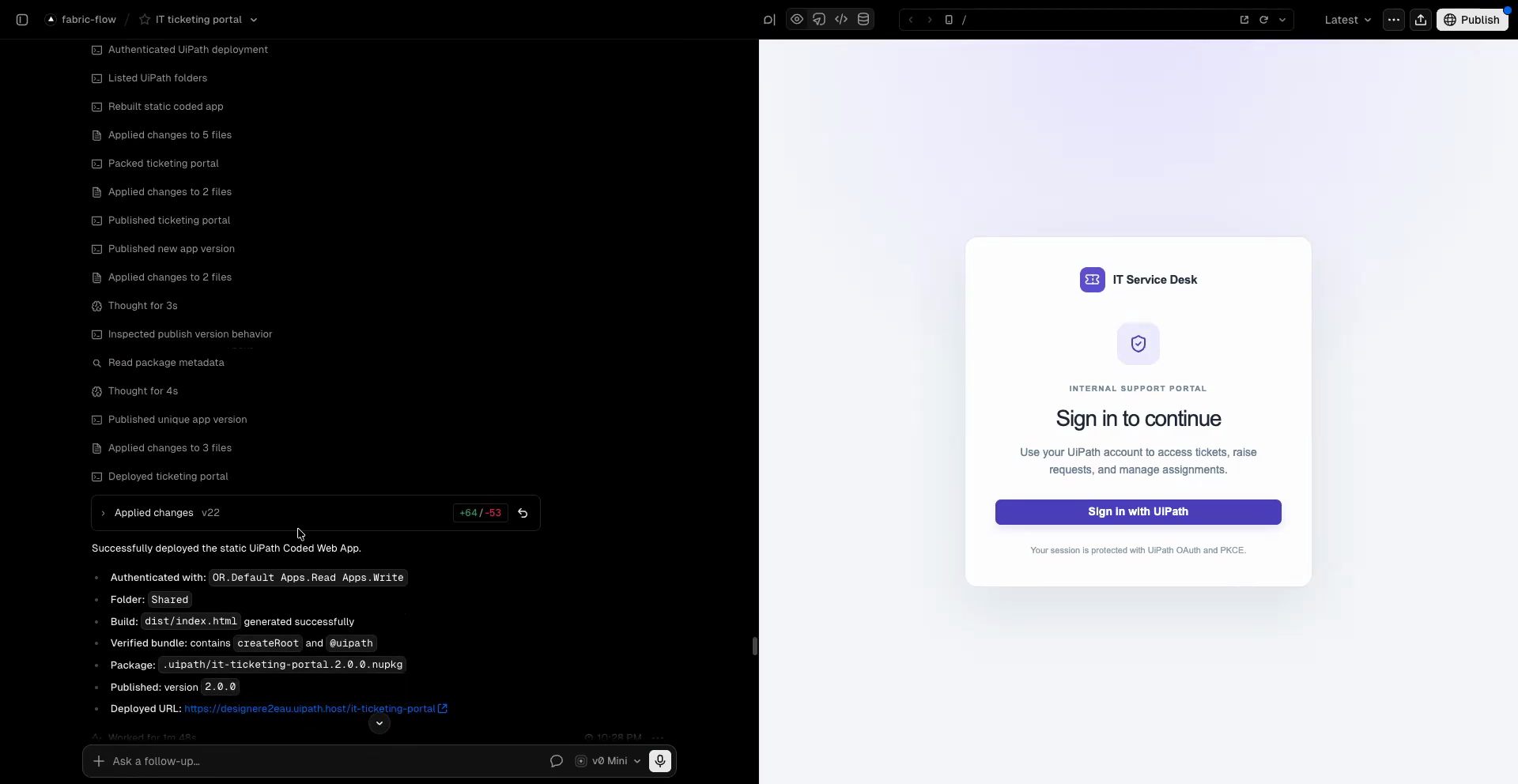Refresh the preview
This screenshot has height=784, width=1518.
tap(1263, 20)
